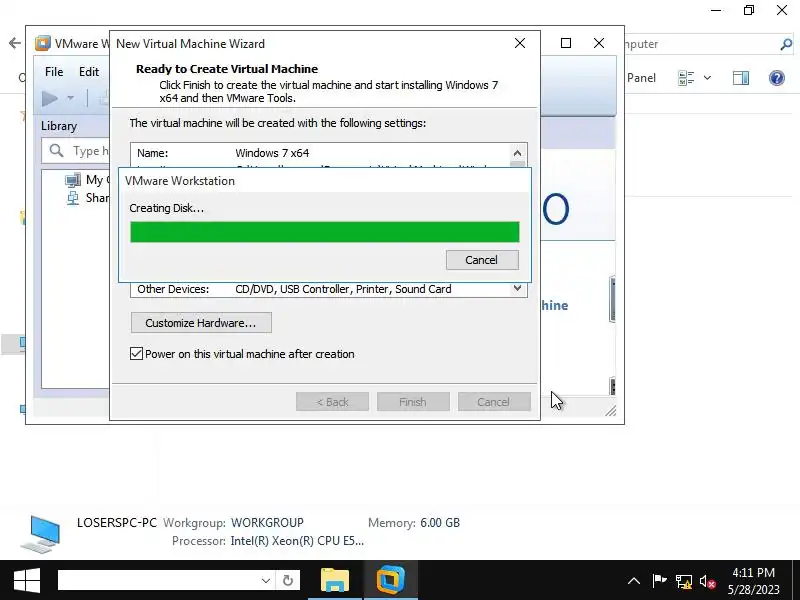The height and width of the screenshot is (600, 800).
Task: Click the Memory 6.00 GB value
Action: [440, 523]
